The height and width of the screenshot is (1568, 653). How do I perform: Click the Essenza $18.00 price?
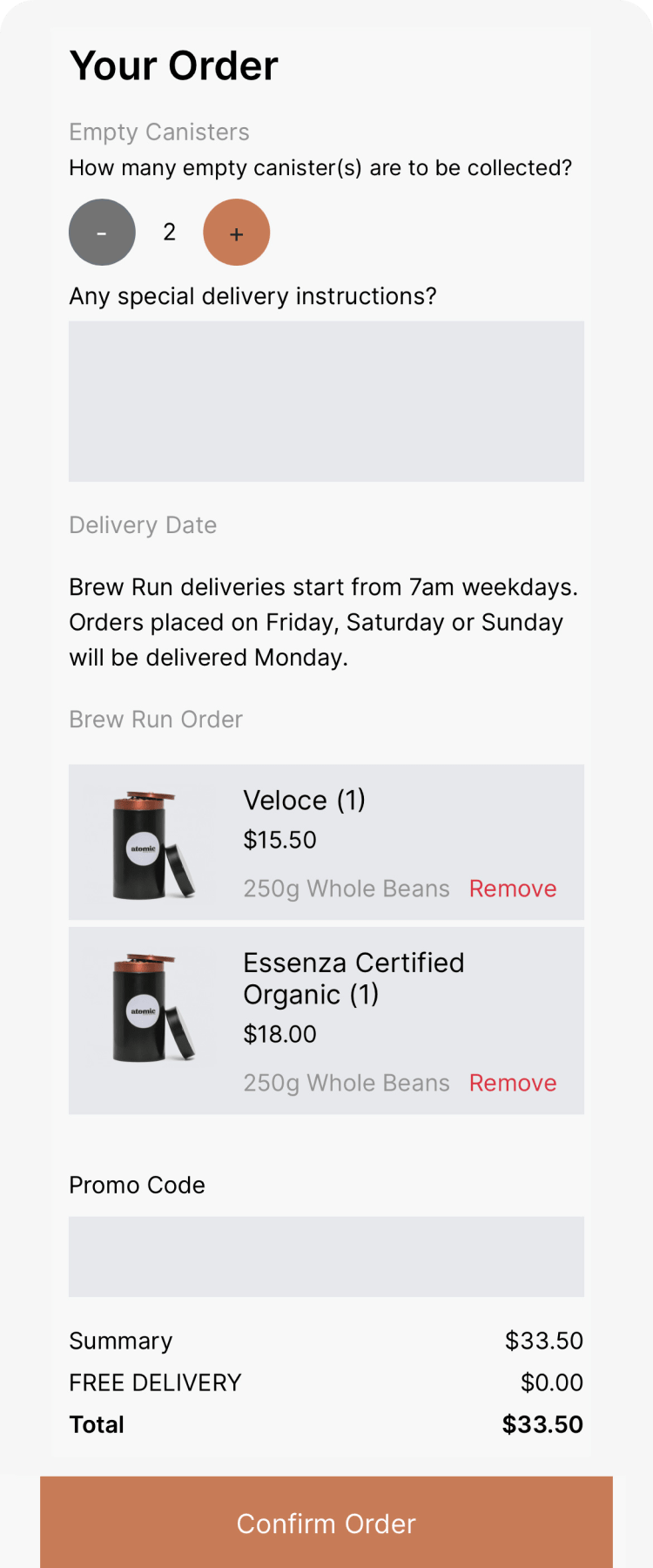coord(280,1034)
